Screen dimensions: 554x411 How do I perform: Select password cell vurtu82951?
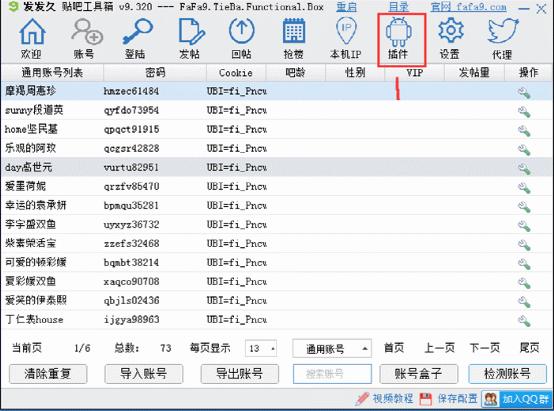pyautogui.click(x=131, y=167)
